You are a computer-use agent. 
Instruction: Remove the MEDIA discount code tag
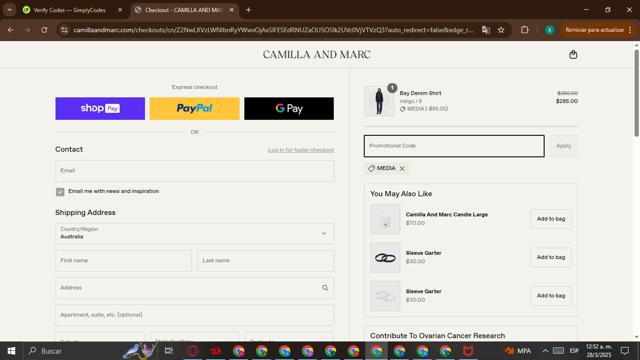[x=402, y=169]
